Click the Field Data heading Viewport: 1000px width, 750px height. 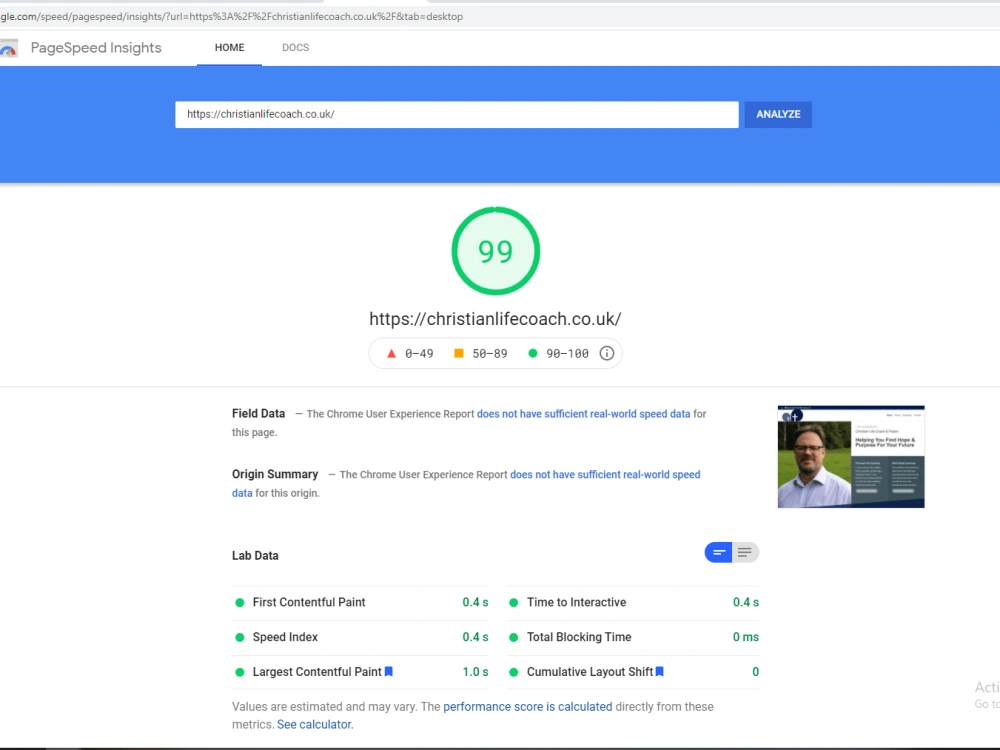[258, 413]
